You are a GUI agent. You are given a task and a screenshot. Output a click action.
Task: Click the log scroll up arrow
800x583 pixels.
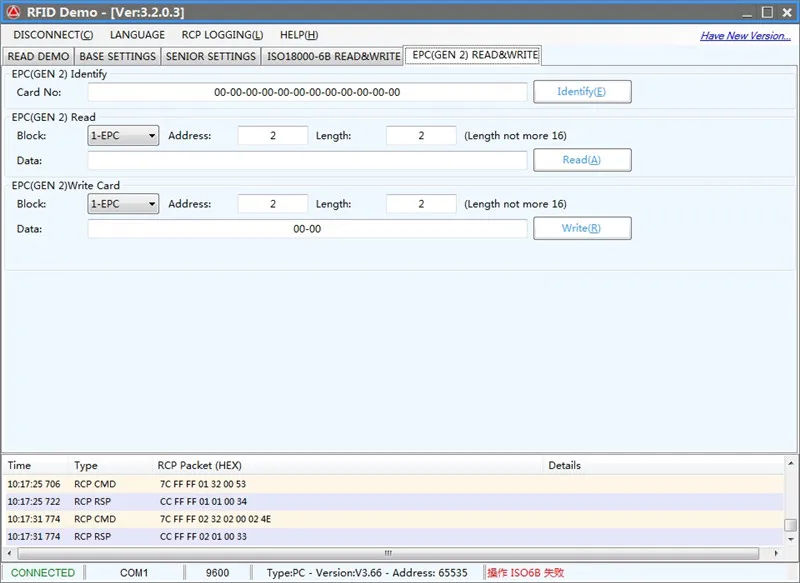click(791, 464)
